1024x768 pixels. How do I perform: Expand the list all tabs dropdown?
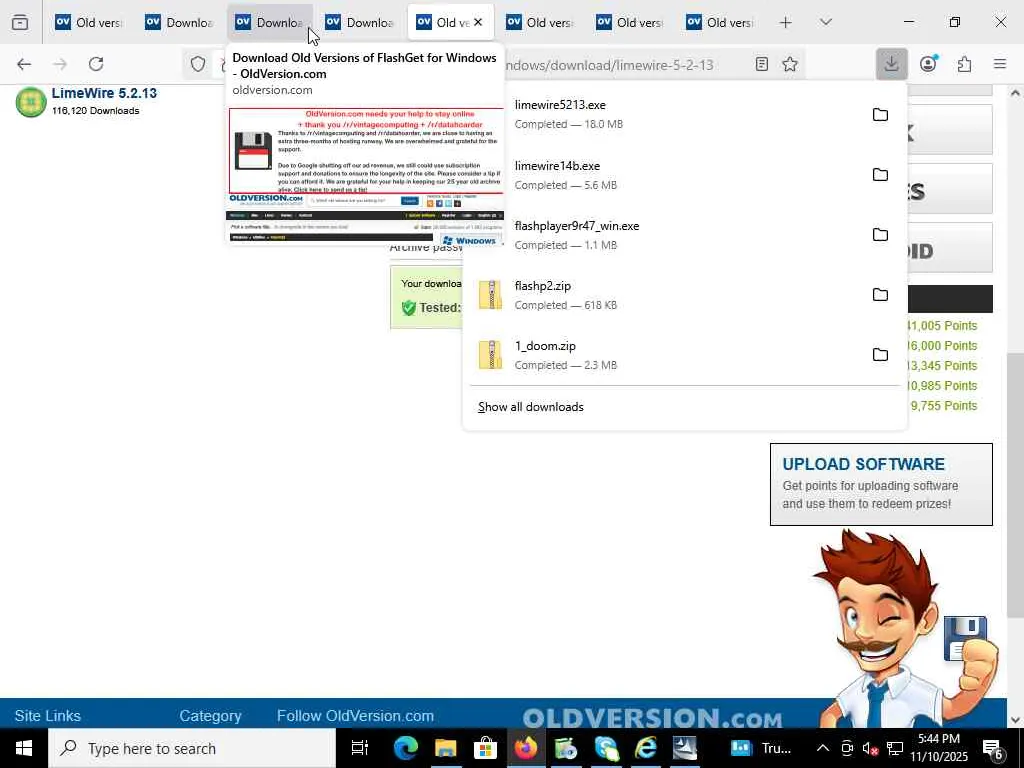(825, 22)
